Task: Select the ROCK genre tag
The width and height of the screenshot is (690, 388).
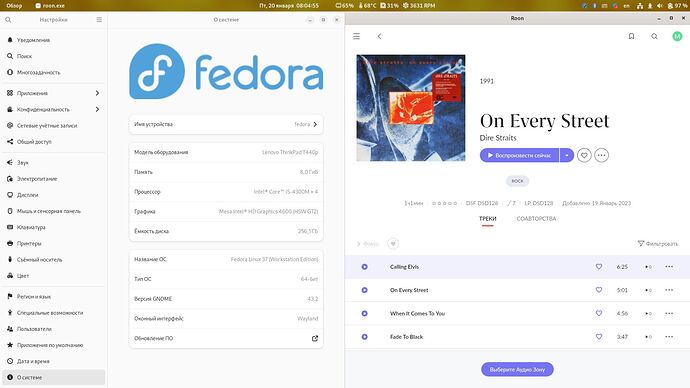Action: (x=518, y=181)
